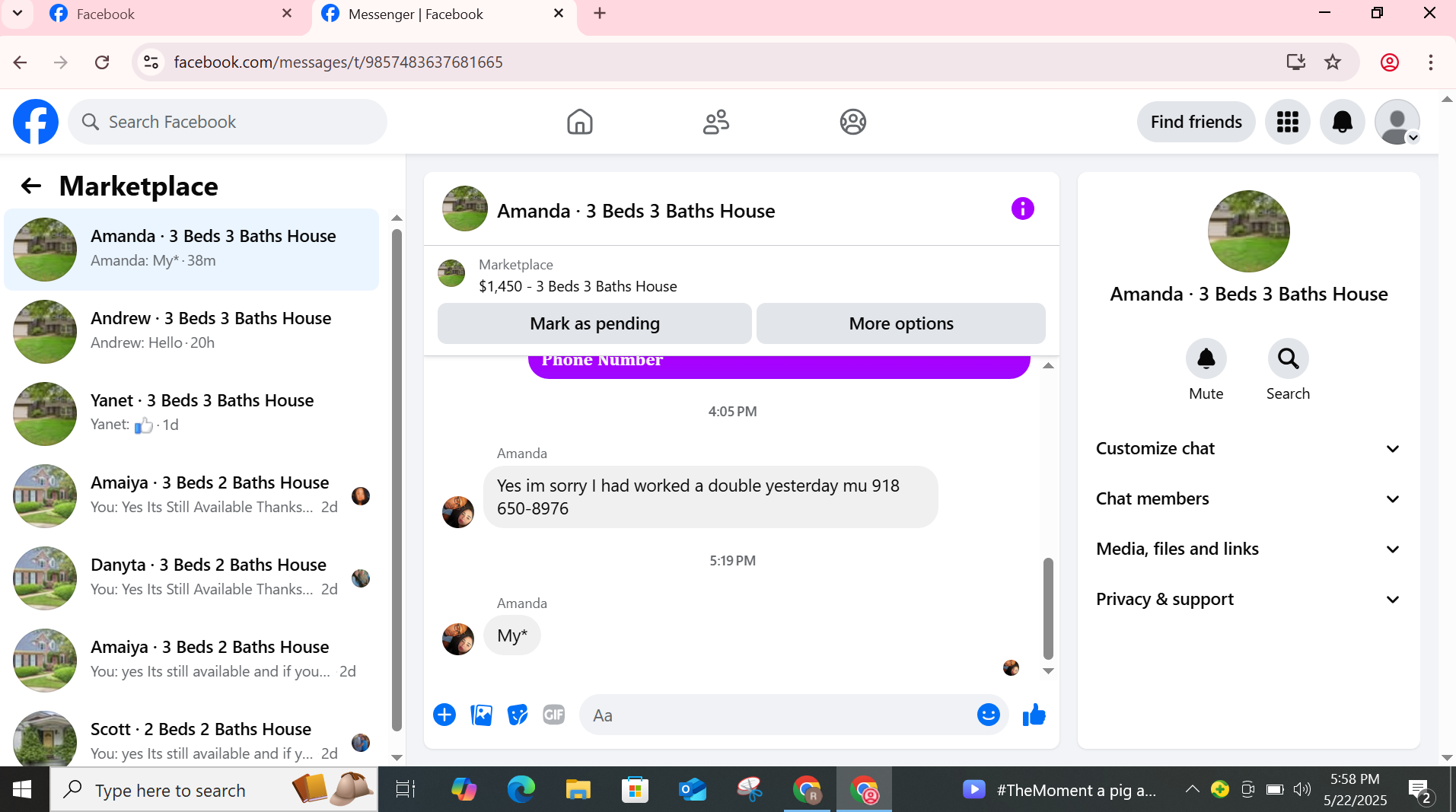Screen dimensions: 1456x812
Task: Open the Notifications bell icon
Action: point(1342,122)
